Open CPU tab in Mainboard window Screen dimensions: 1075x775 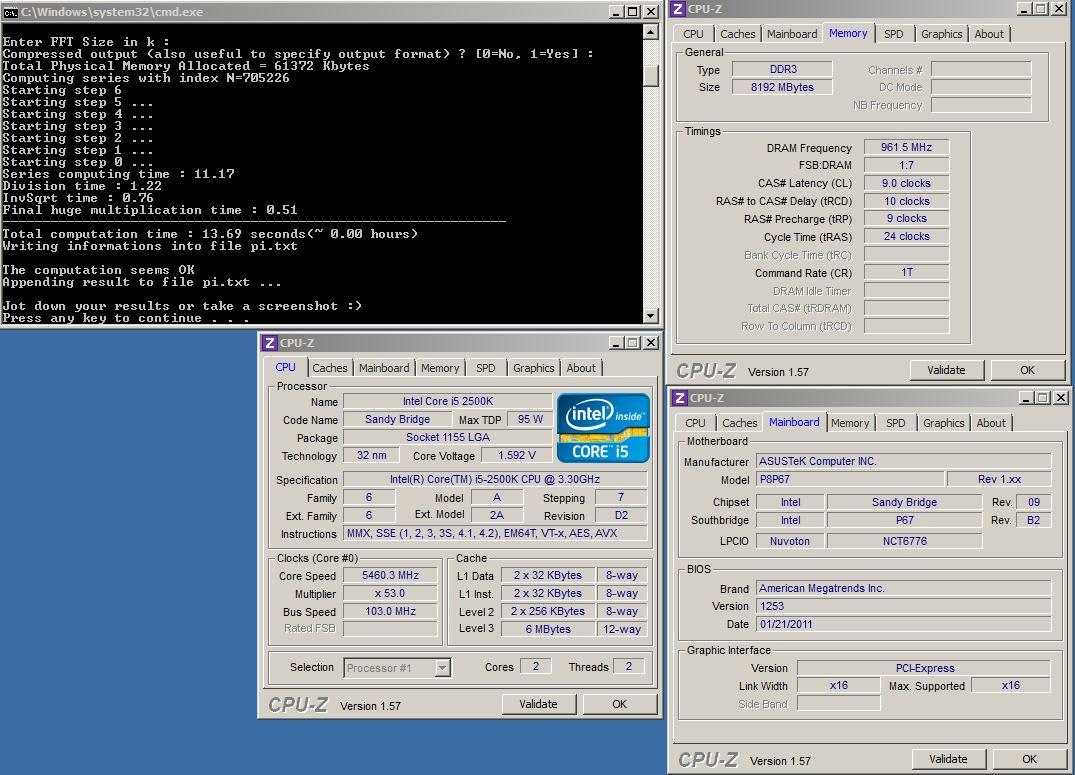point(695,423)
